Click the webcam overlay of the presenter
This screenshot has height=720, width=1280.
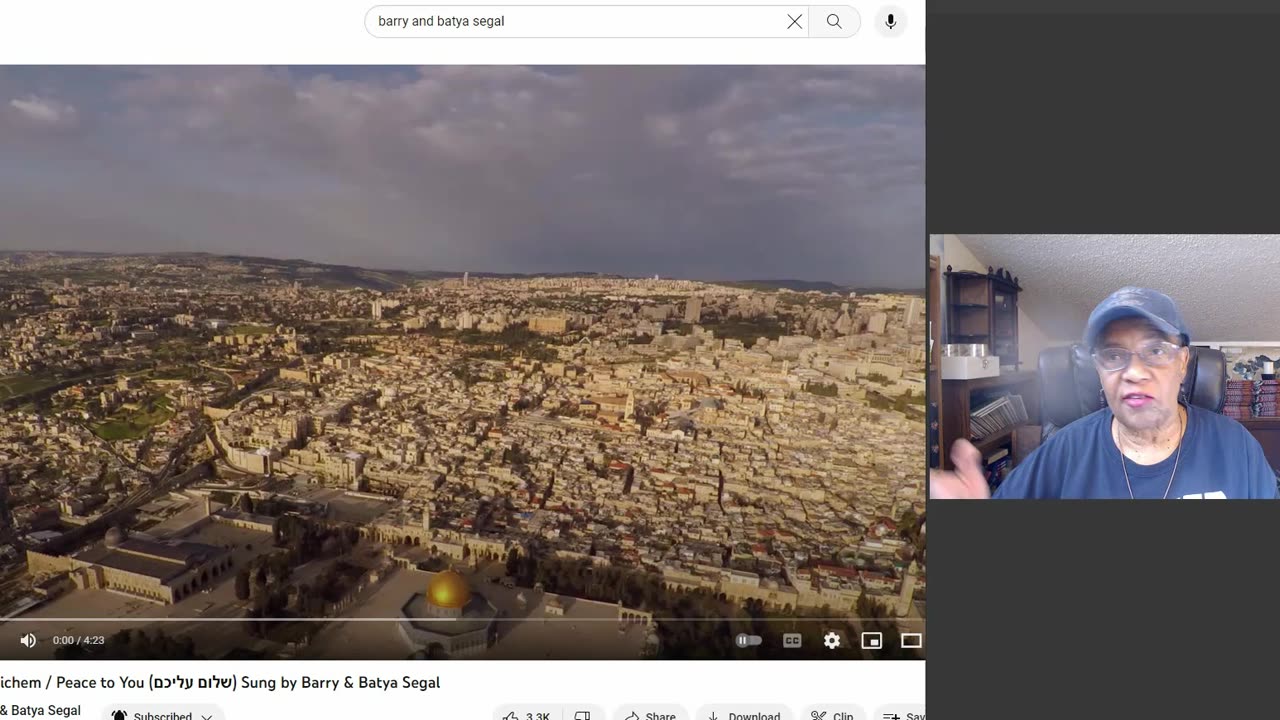(1104, 366)
